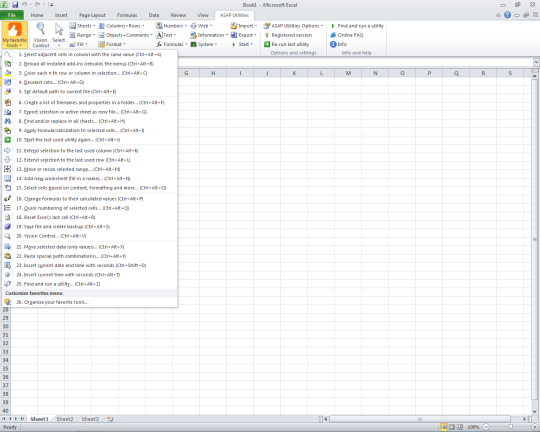Open the Numbers dropdown menu
Image resolution: width=540 pixels, height=432 pixels.
tap(171, 26)
